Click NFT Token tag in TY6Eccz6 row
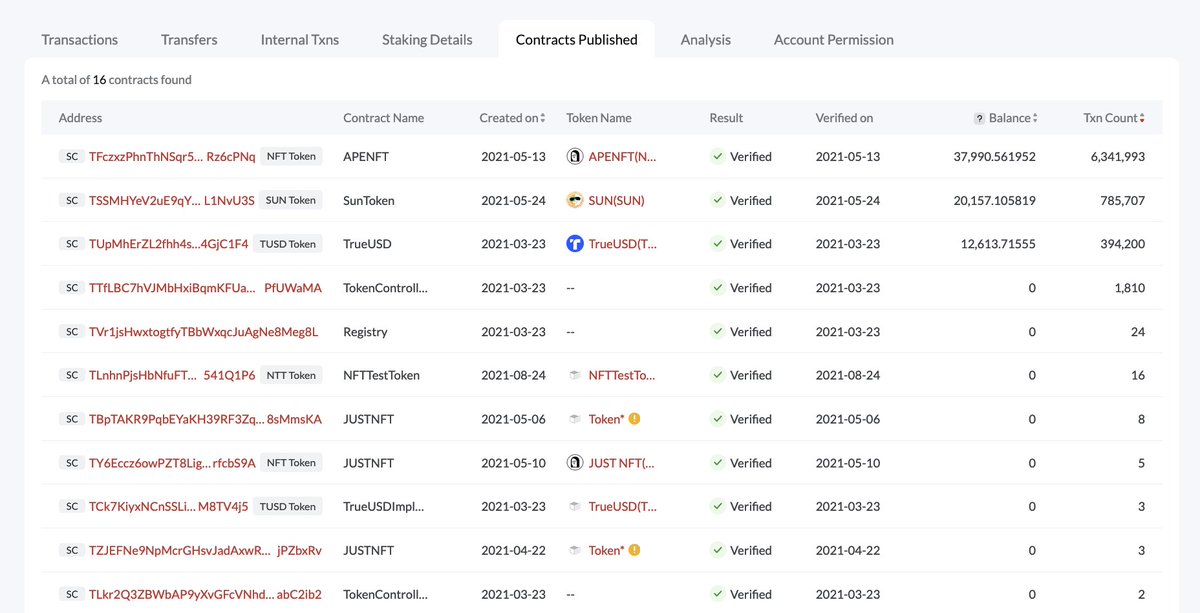The image size is (1200, 613). click(291, 463)
